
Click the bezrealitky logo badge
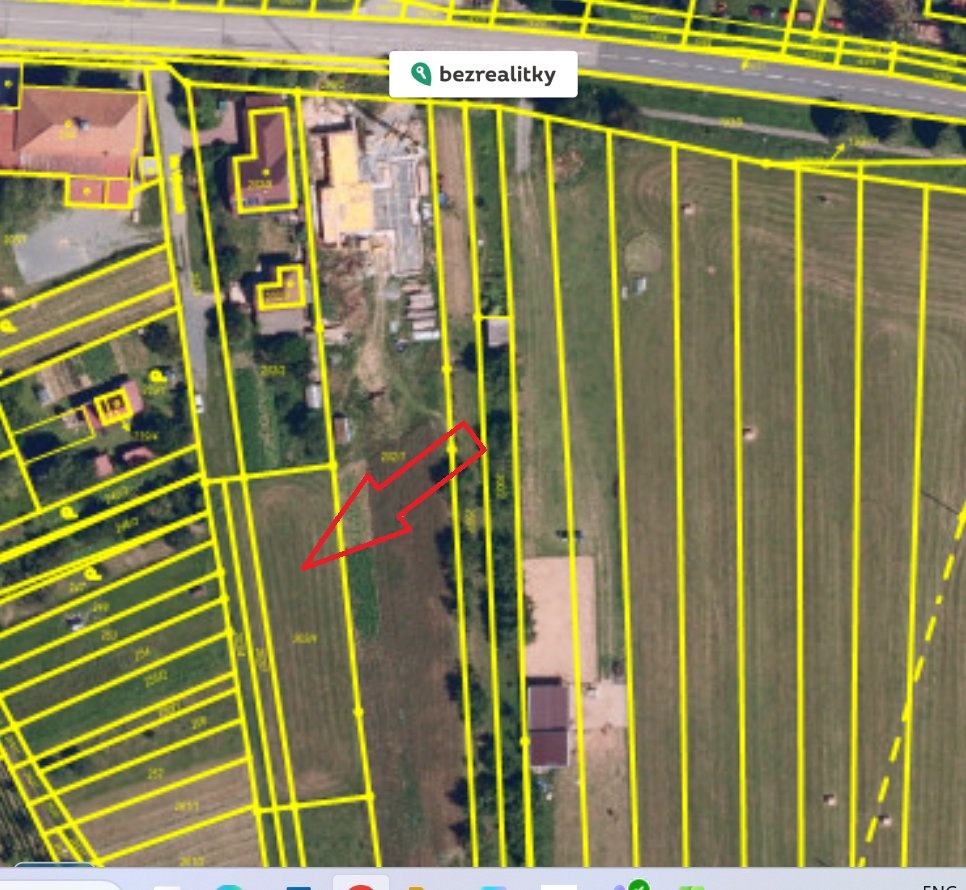pos(483,74)
